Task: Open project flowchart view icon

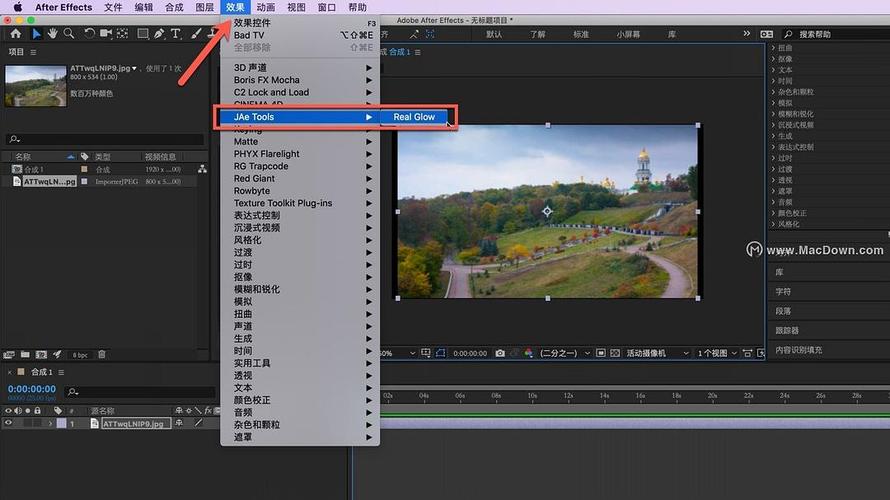Action: point(202,169)
